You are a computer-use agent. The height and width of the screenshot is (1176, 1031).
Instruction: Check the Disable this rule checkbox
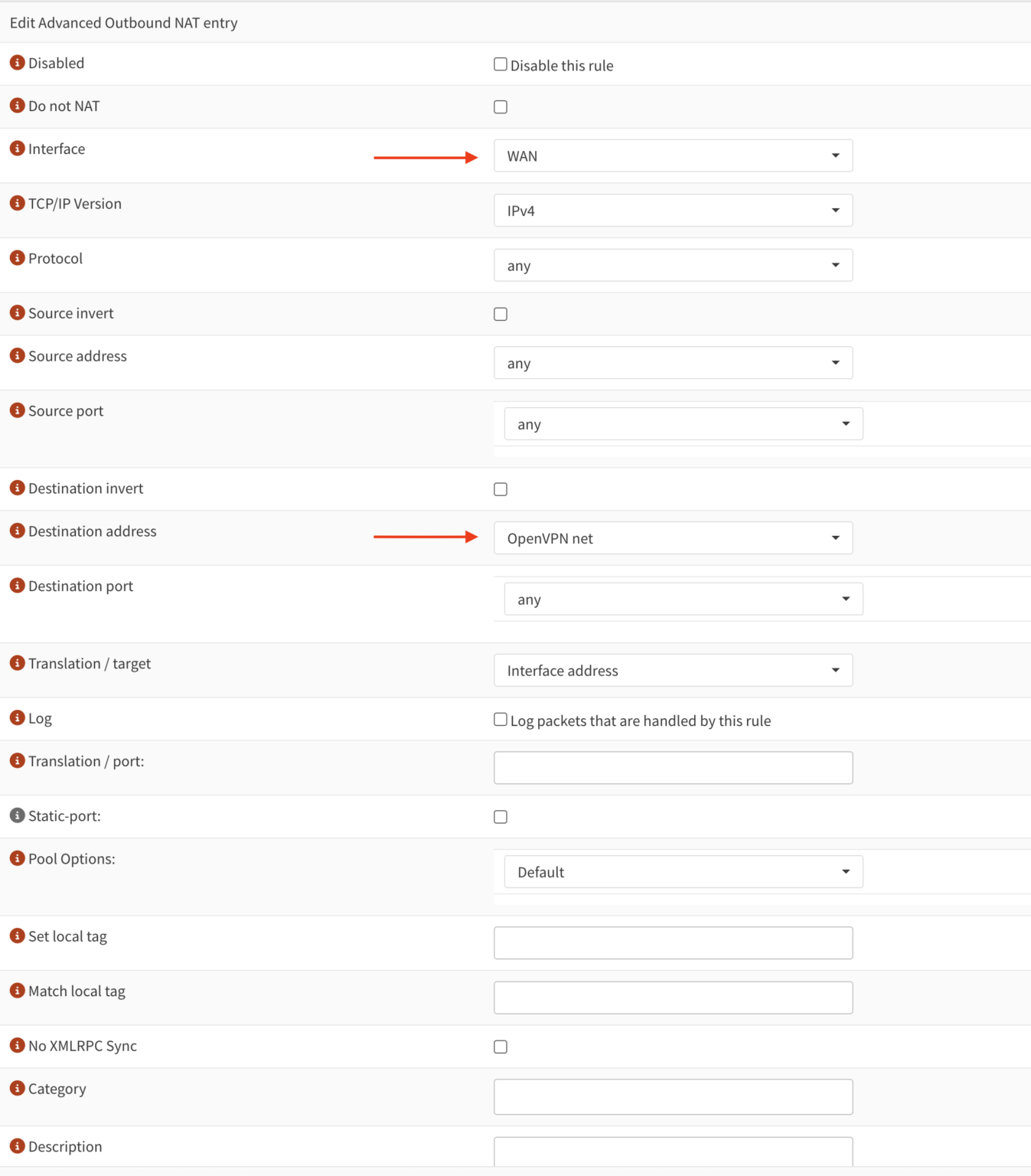500,64
